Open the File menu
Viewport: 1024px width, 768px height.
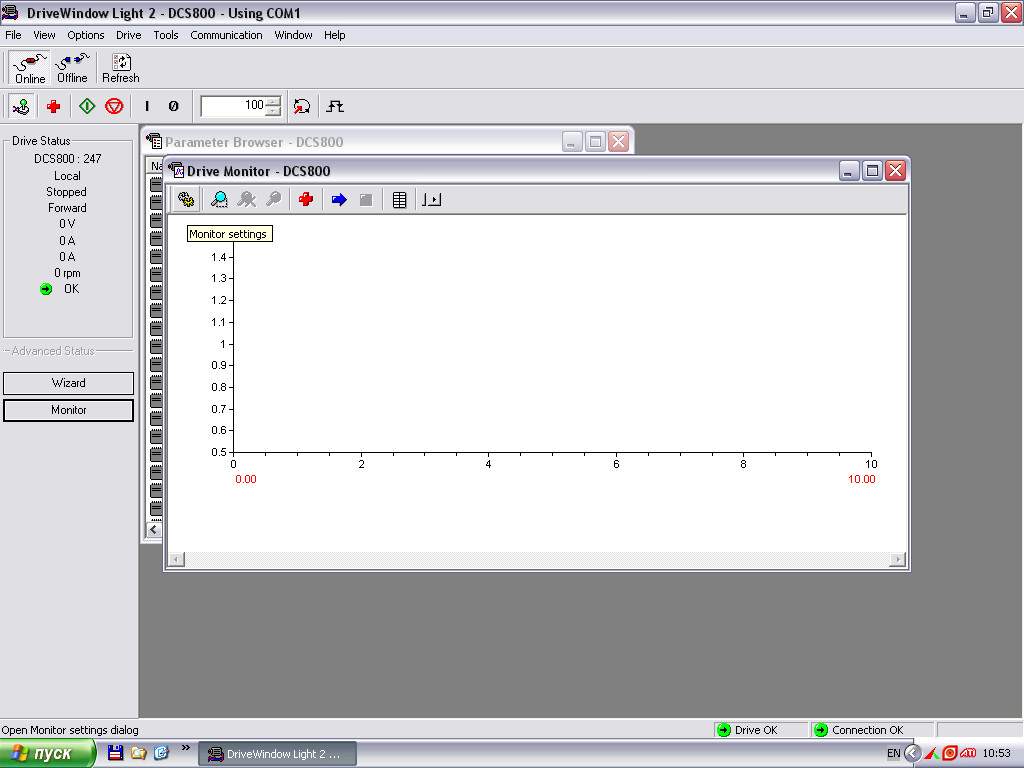point(13,35)
